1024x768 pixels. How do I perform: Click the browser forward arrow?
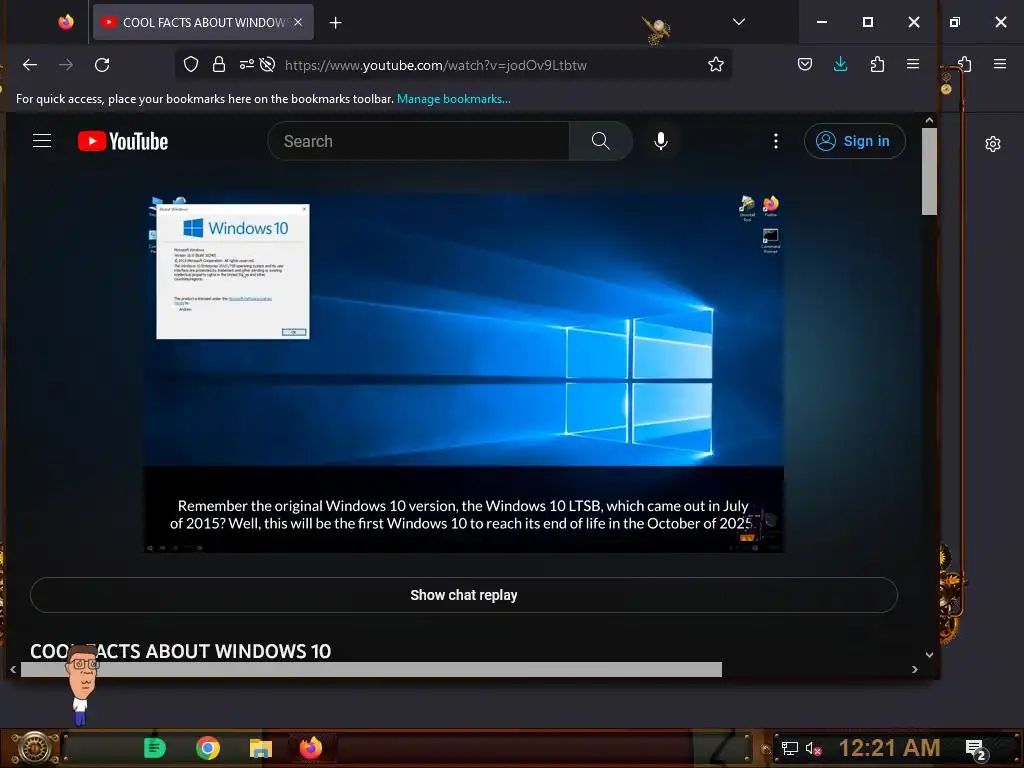tap(66, 65)
